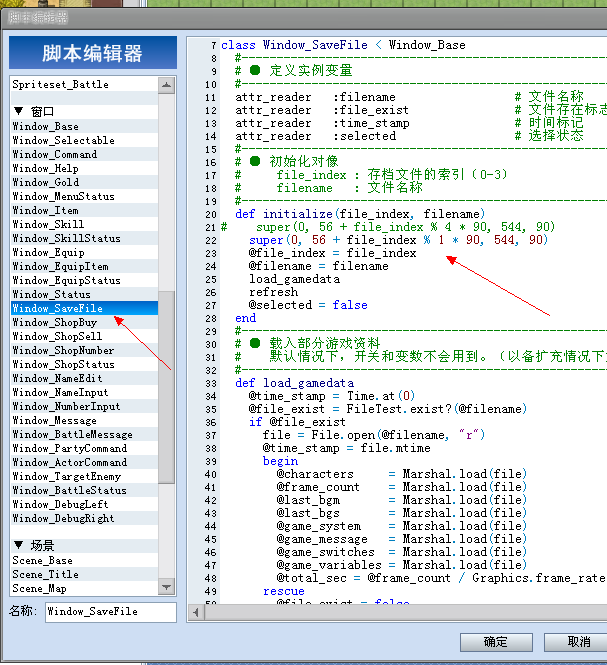This screenshot has height=665, width=607.
Task: Click code line '@time_stamp = Time.at(0)'
Action: coord(332,396)
